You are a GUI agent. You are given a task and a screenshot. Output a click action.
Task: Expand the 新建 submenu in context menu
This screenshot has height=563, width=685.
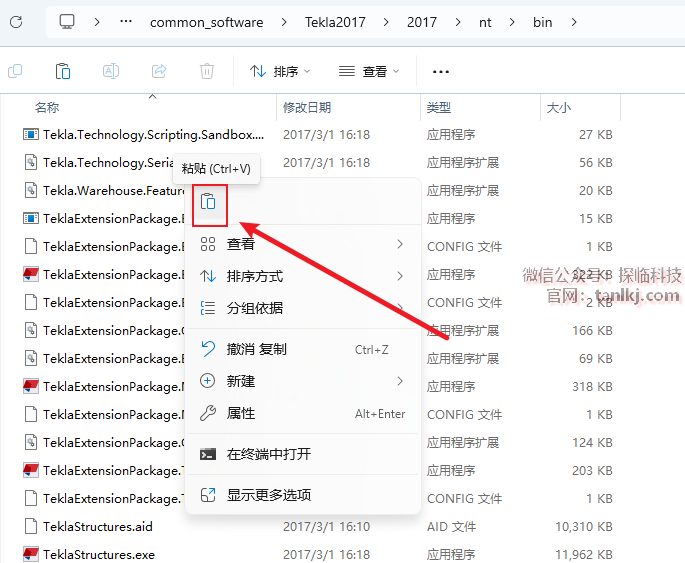[x=302, y=381]
